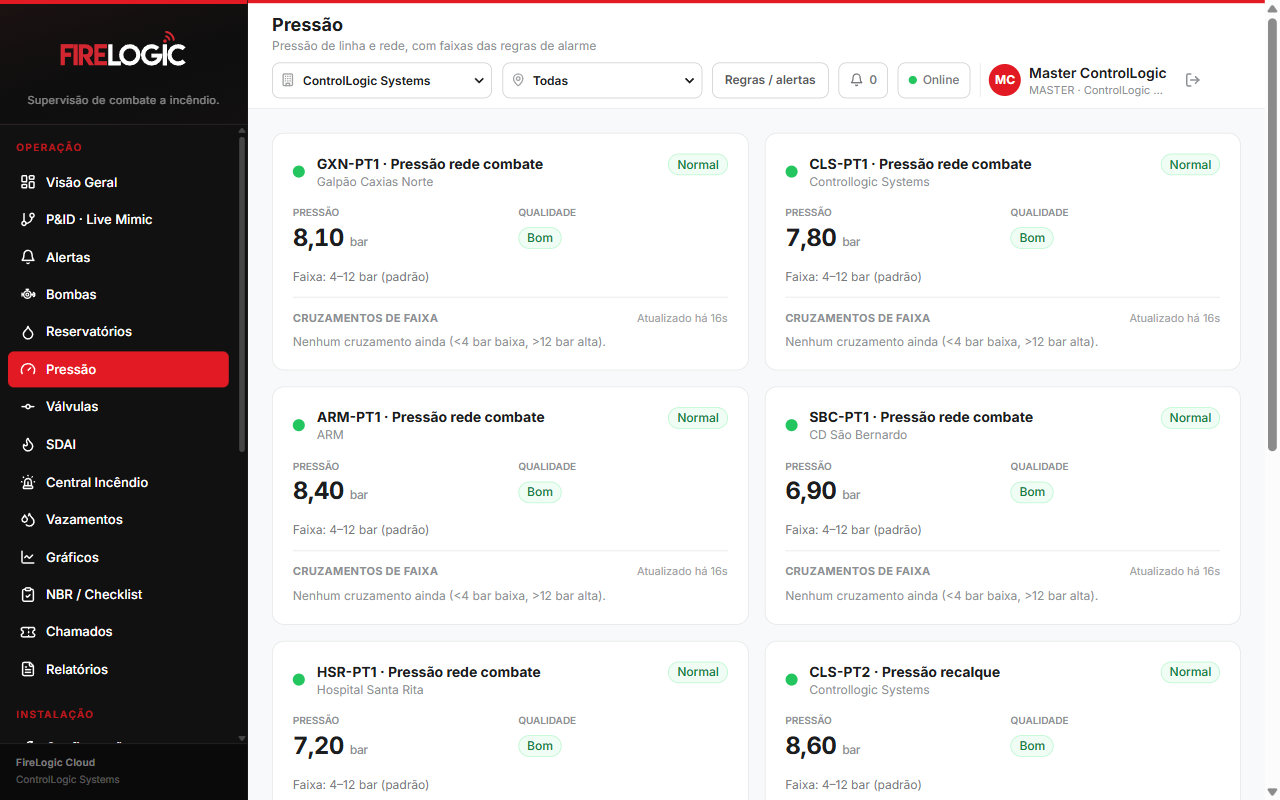The height and width of the screenshot is (800, 1280).
Task: Click the sidebar vertical scrollbar
Action: pyautogui.click(x=241, y=295)
